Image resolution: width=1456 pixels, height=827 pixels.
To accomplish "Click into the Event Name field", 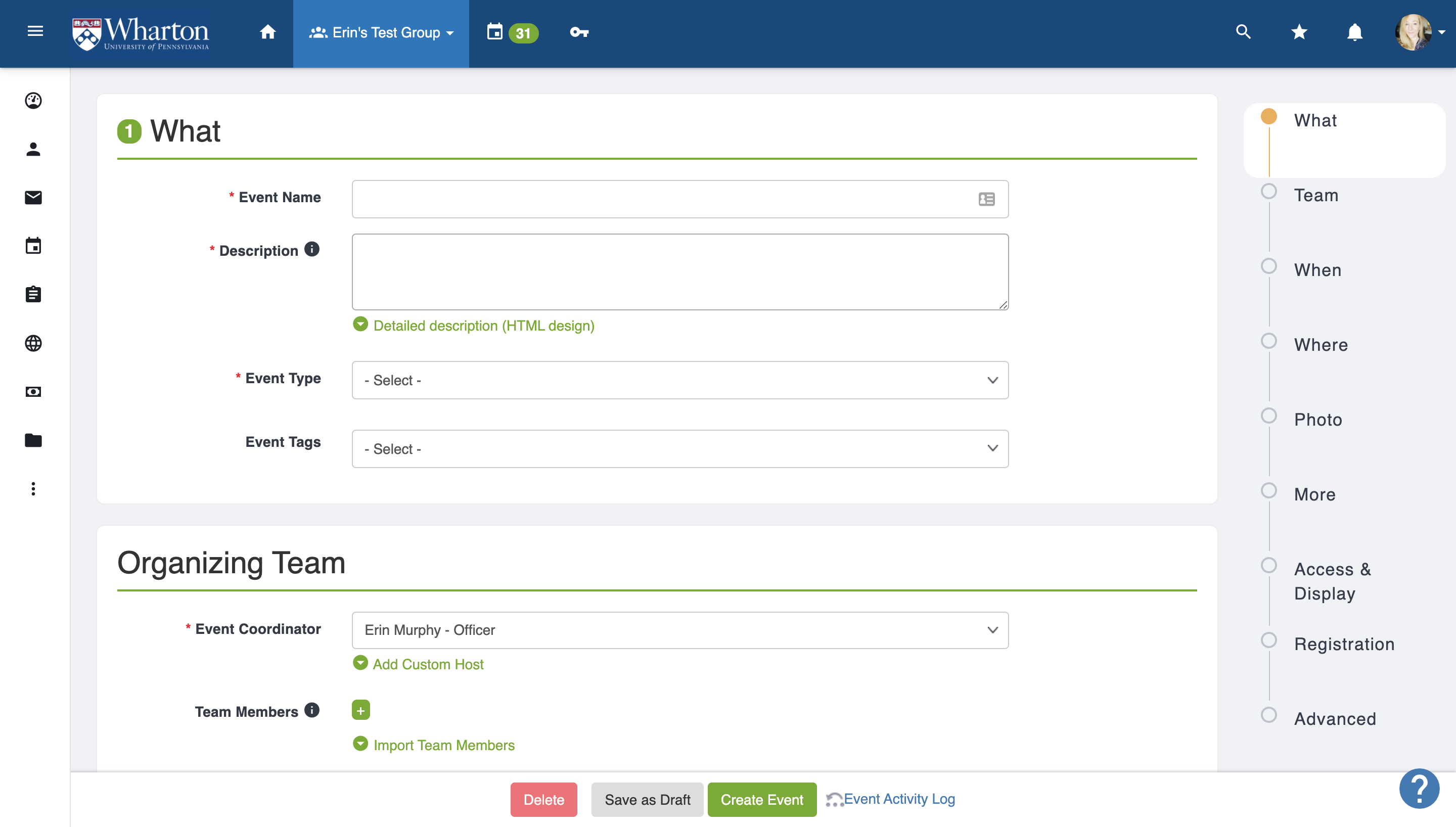I will tap(662, 199).
